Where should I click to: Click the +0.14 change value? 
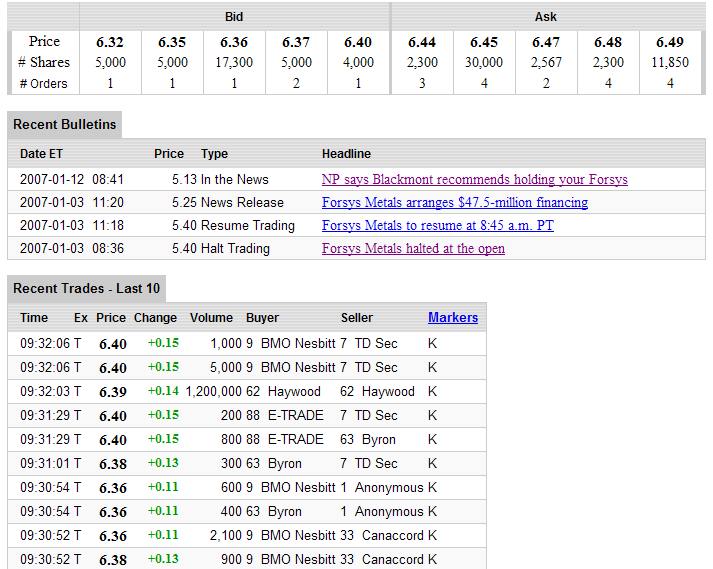[x=163, y=391]
